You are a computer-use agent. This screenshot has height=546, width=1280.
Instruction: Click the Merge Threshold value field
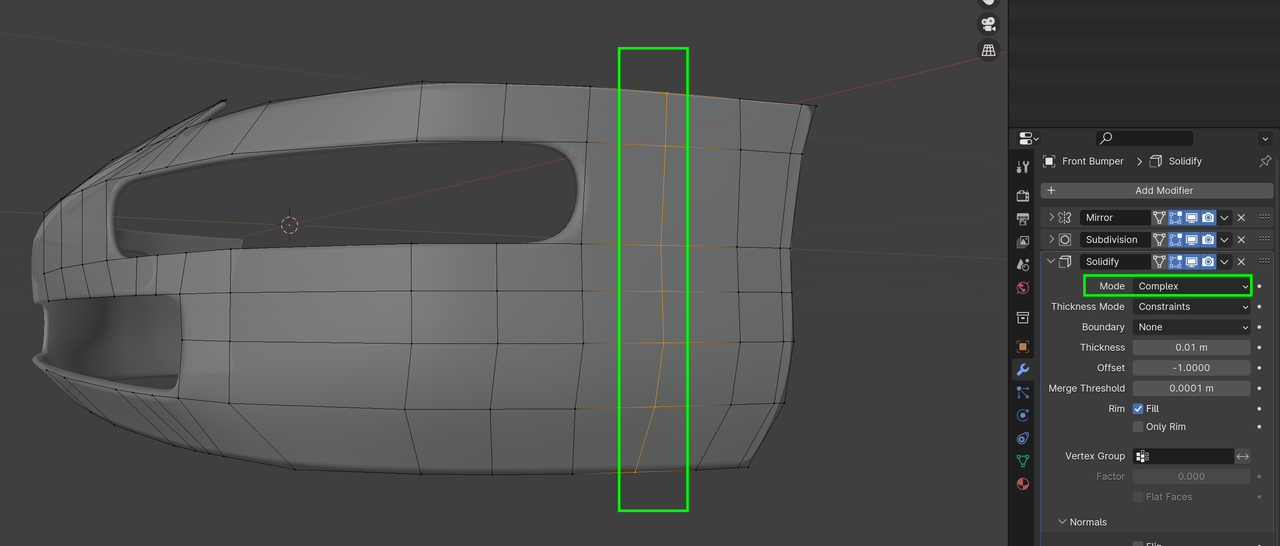[x=1191, y=388]
